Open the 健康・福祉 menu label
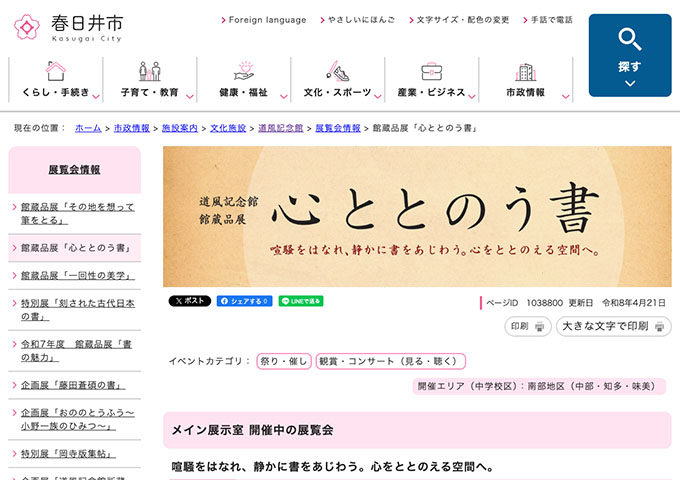680x480 pixels. click(243, 92)
